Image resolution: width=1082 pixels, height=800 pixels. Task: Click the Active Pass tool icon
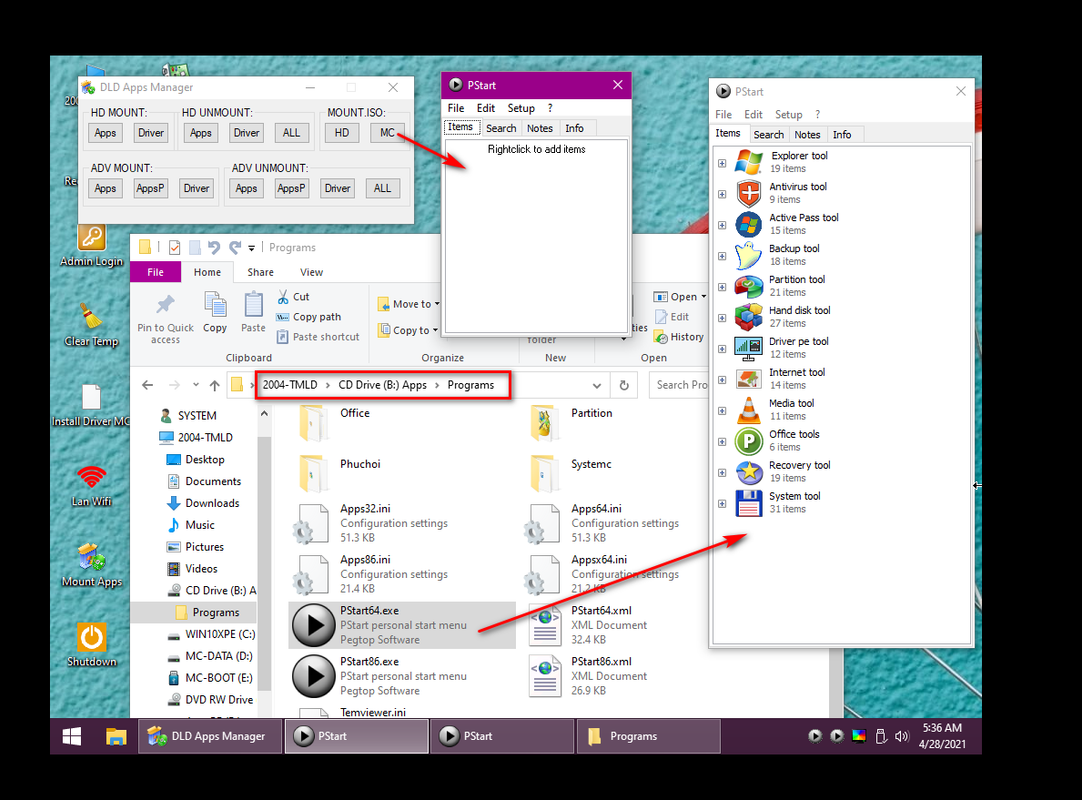point(749,224)
